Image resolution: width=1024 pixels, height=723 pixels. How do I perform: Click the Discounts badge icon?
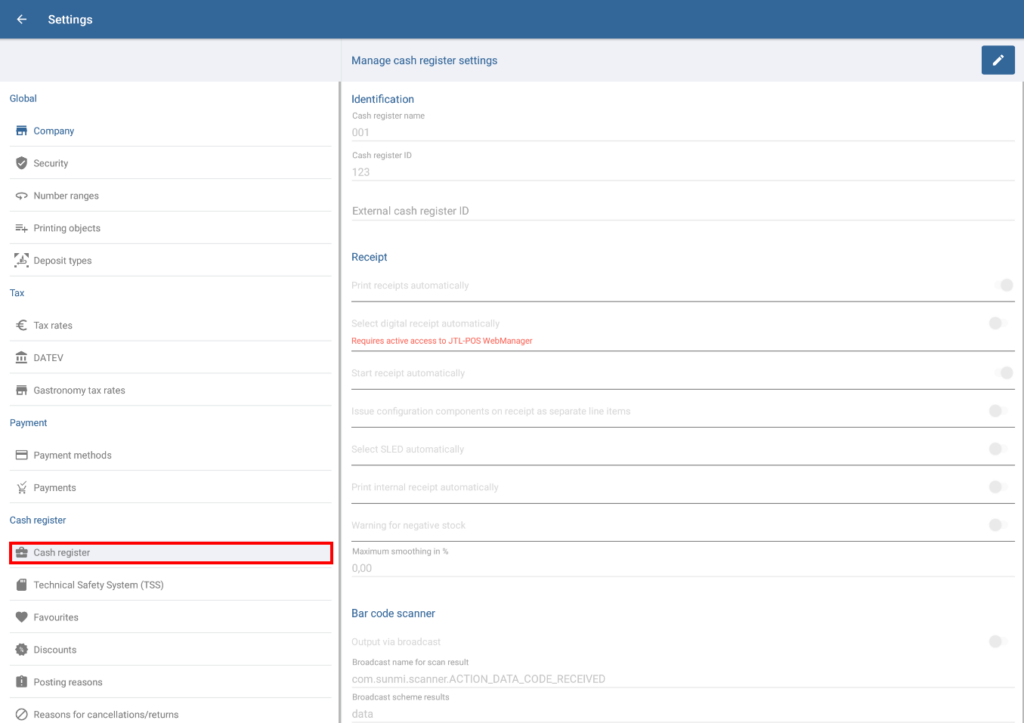(x=21, y=650)
